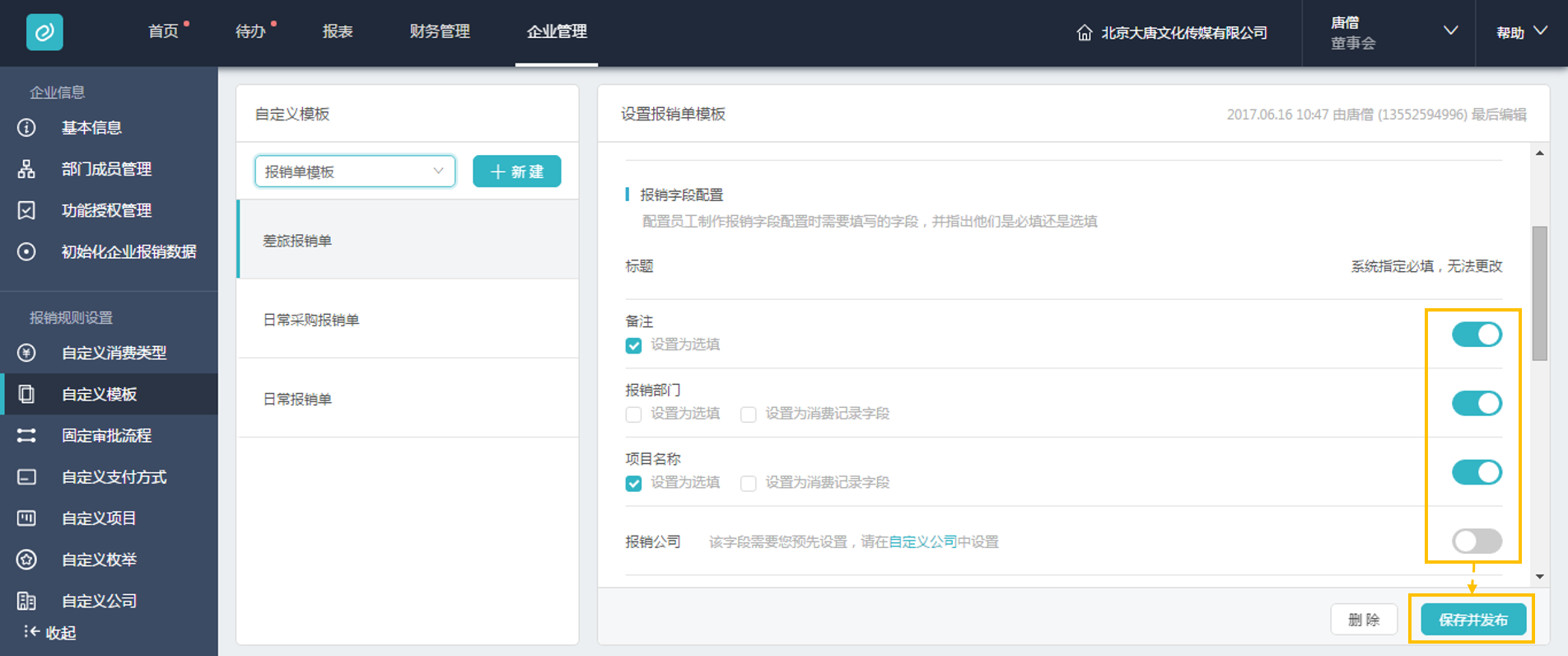Click the 删除 button
This screenshot has height=656, width=1568.
tap(1364, 620)
